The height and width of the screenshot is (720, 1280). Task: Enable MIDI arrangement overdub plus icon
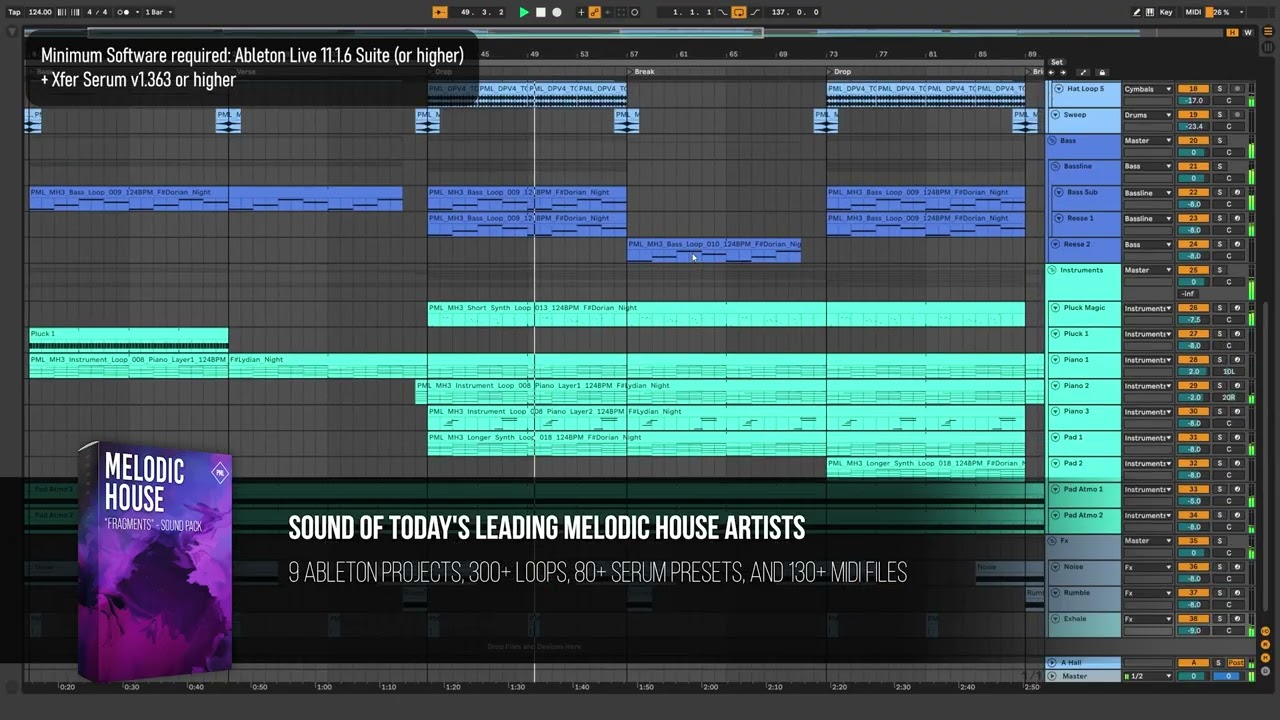[581, 12]
